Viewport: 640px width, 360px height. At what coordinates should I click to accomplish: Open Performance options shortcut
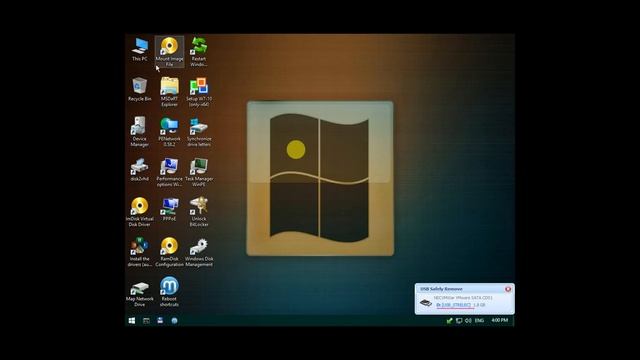pyautogui.click(x=169, y=172)
